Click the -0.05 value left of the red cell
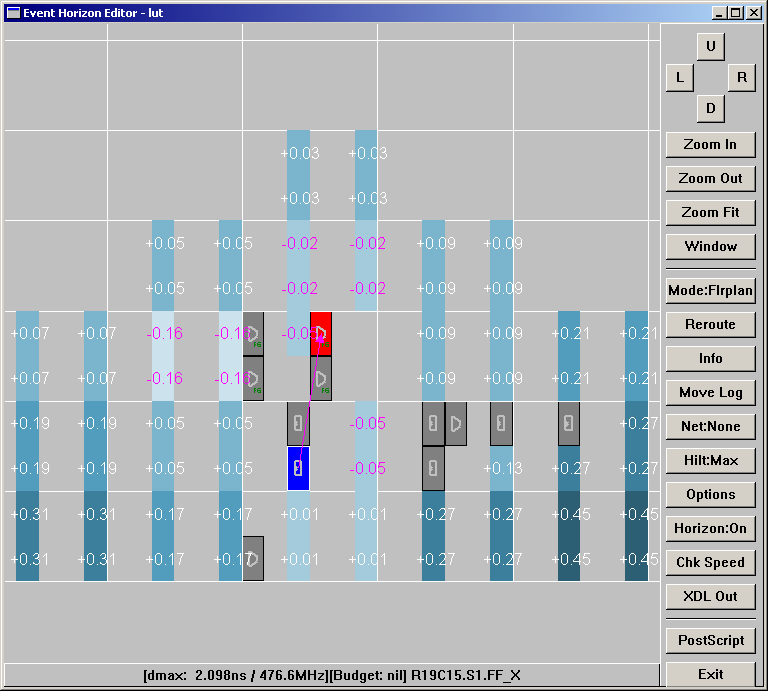The image size is (768, 691). point(299,334)
